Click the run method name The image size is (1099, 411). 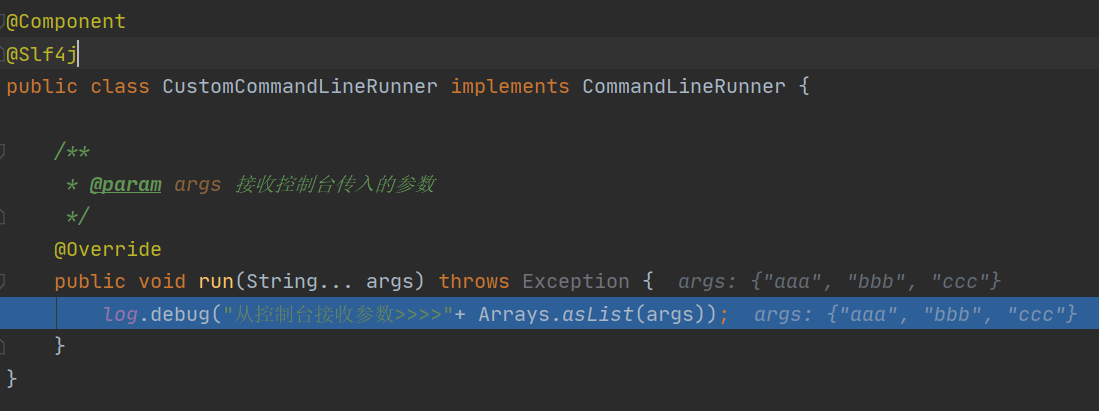point(217,281)
